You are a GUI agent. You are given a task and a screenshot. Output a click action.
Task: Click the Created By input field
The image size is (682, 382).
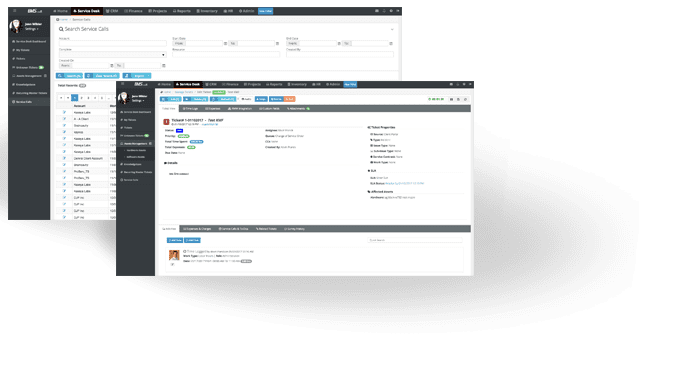pyautogui.click(x=340, y=54)
